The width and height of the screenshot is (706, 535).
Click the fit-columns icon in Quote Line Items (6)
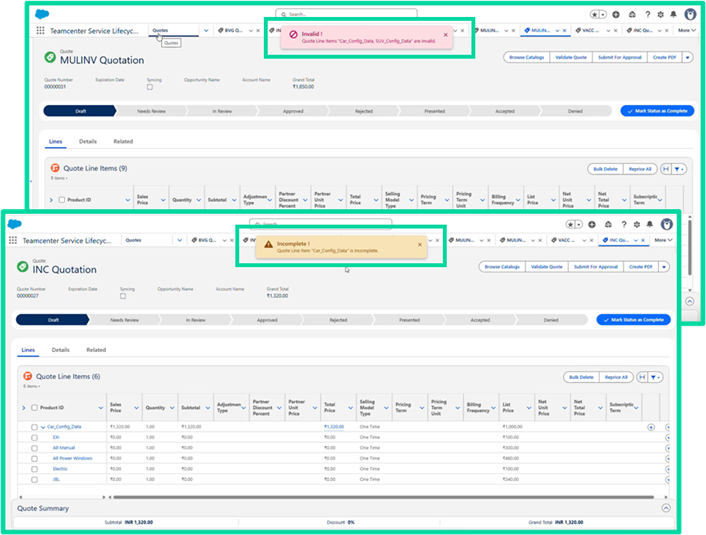642,377
